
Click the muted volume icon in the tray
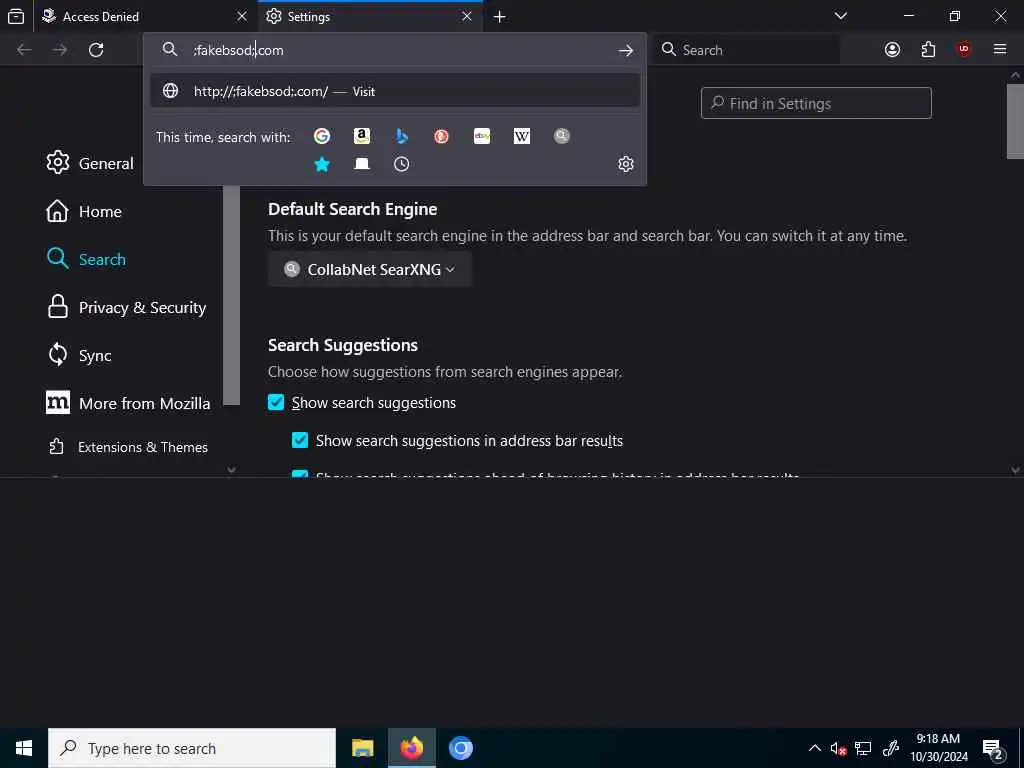(x=839, y=748)
